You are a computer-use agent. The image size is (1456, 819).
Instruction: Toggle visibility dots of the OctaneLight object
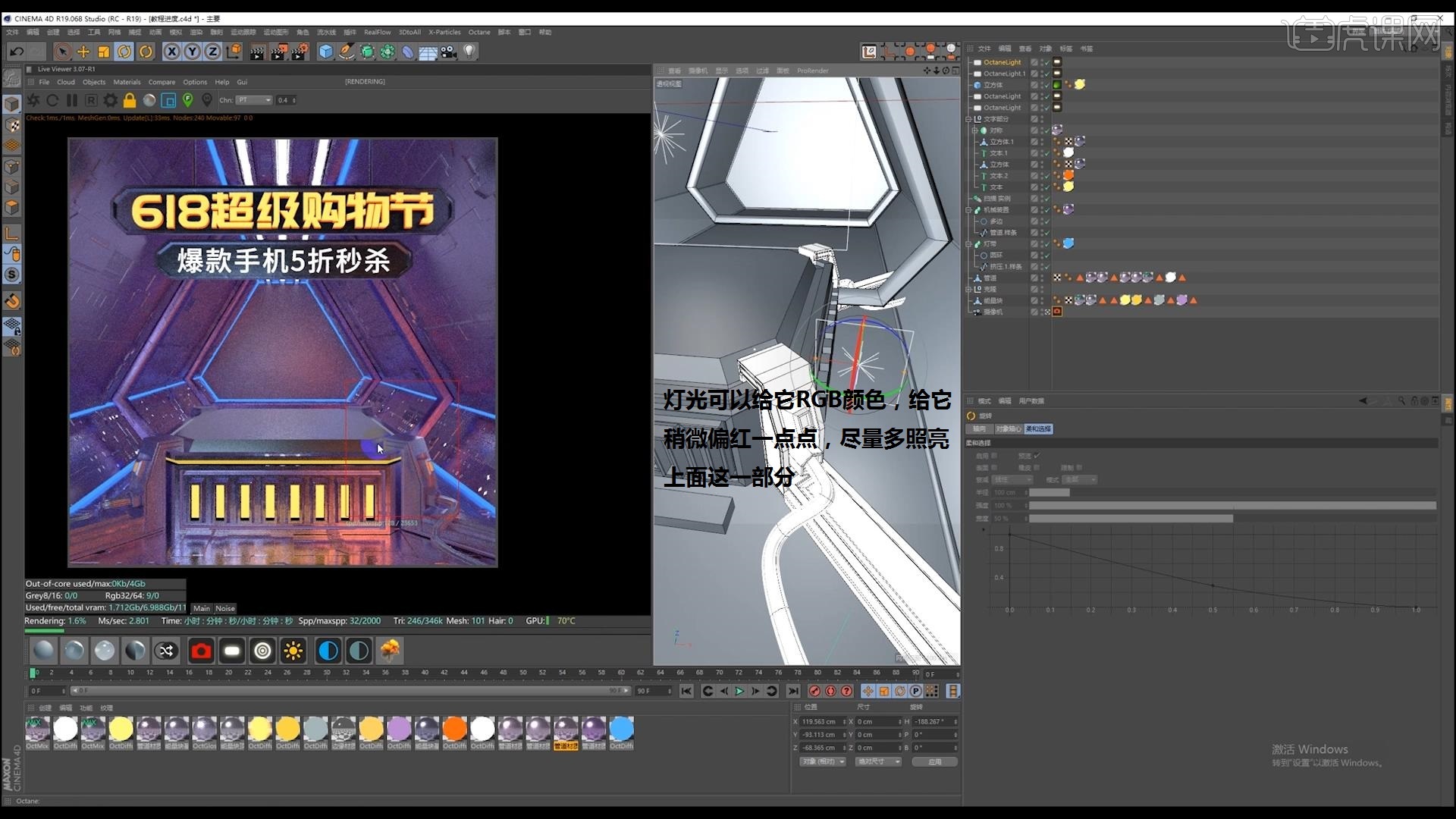[x=1042, y=63]
